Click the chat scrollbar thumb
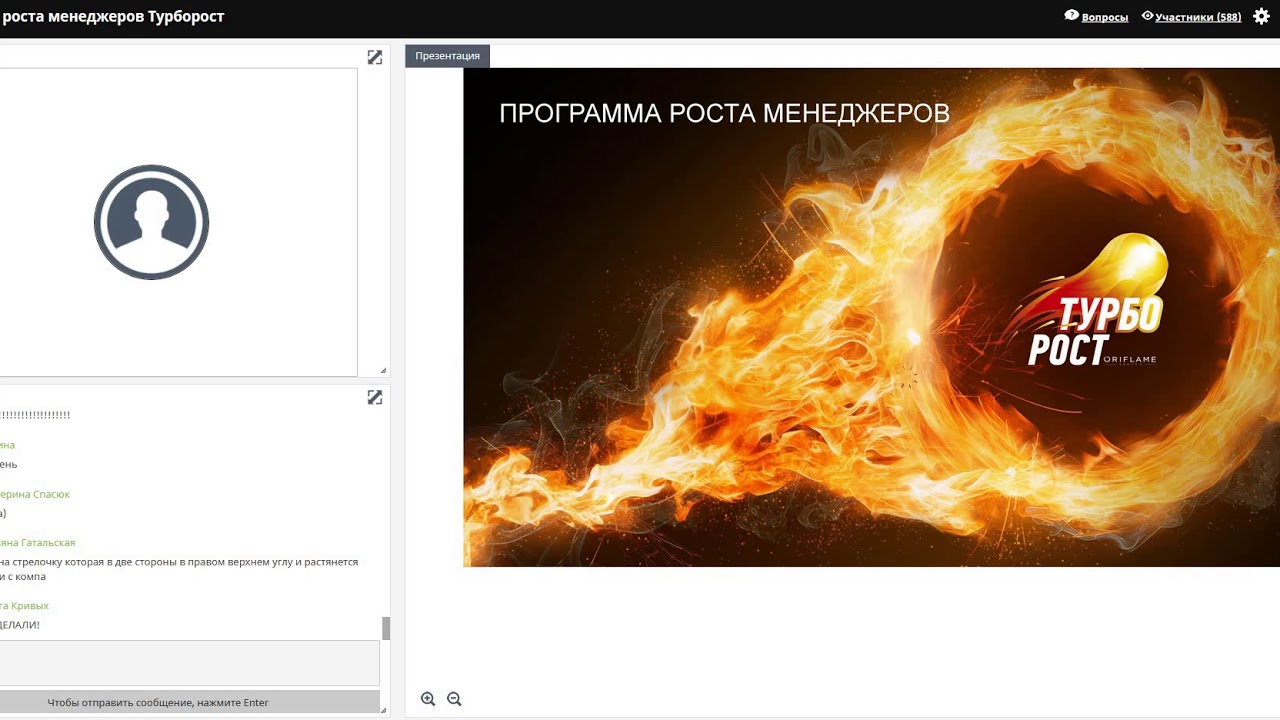Viewport: 1280px width, 720px height. click(x=386, y=628)
